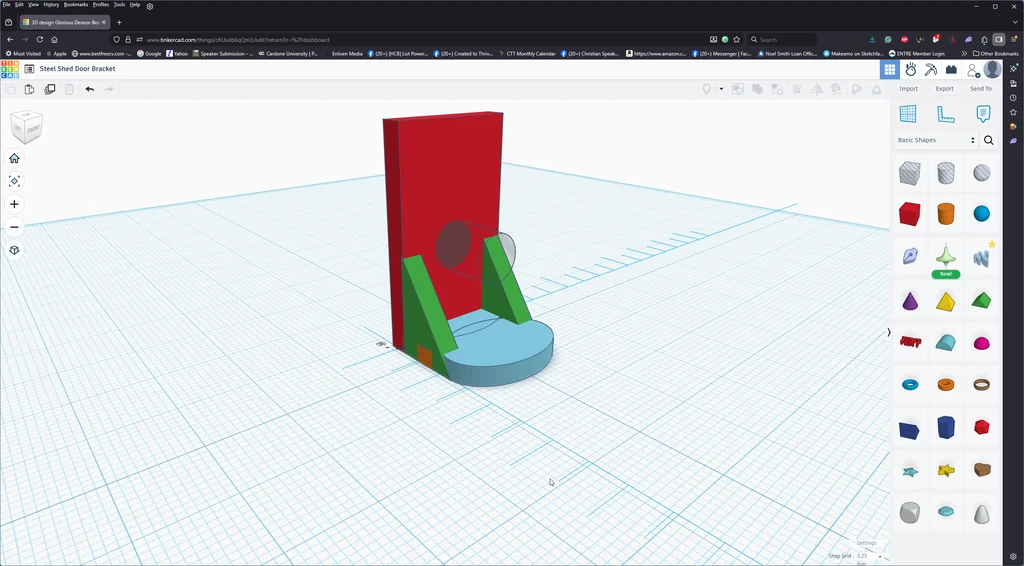Image resolution: width=1024 pixels, height=566 pixels.
Task: Collapse the shapes panel with chevron
Action: (x=889, y=332)
